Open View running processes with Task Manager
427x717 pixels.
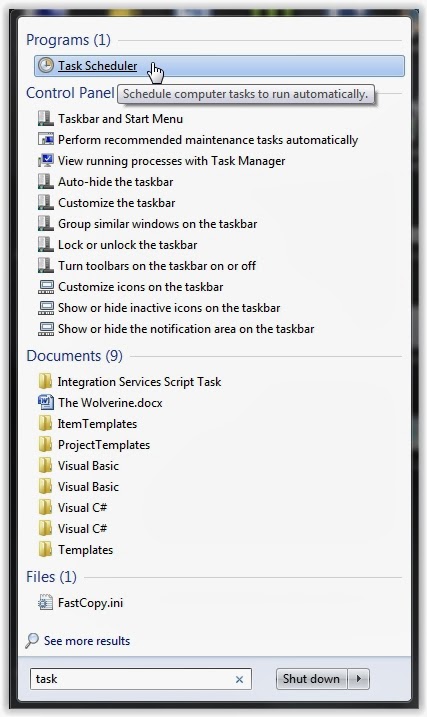171,161
